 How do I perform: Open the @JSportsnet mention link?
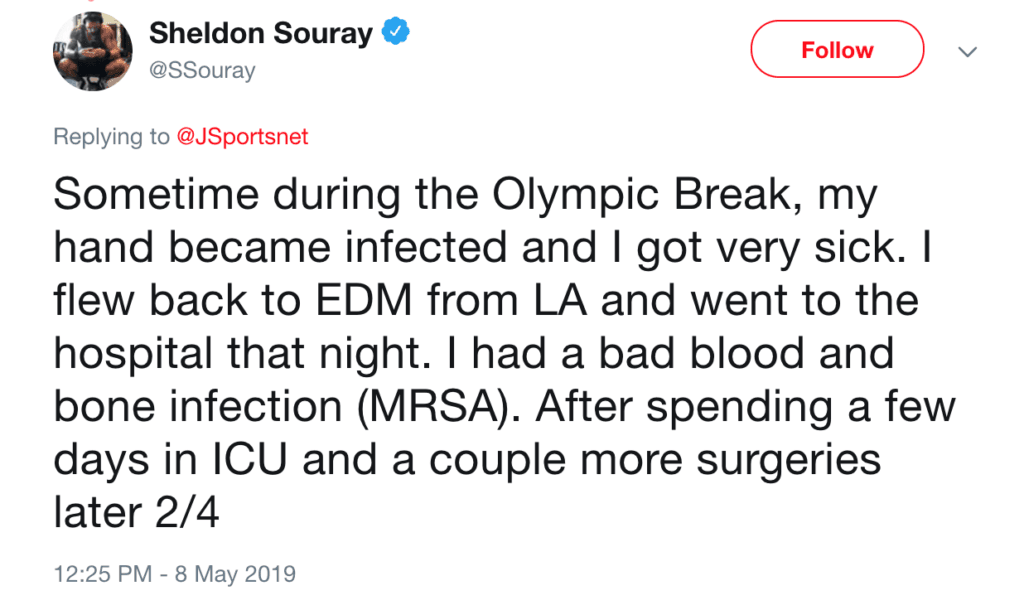pyautogui.click(x=242, y=137)
